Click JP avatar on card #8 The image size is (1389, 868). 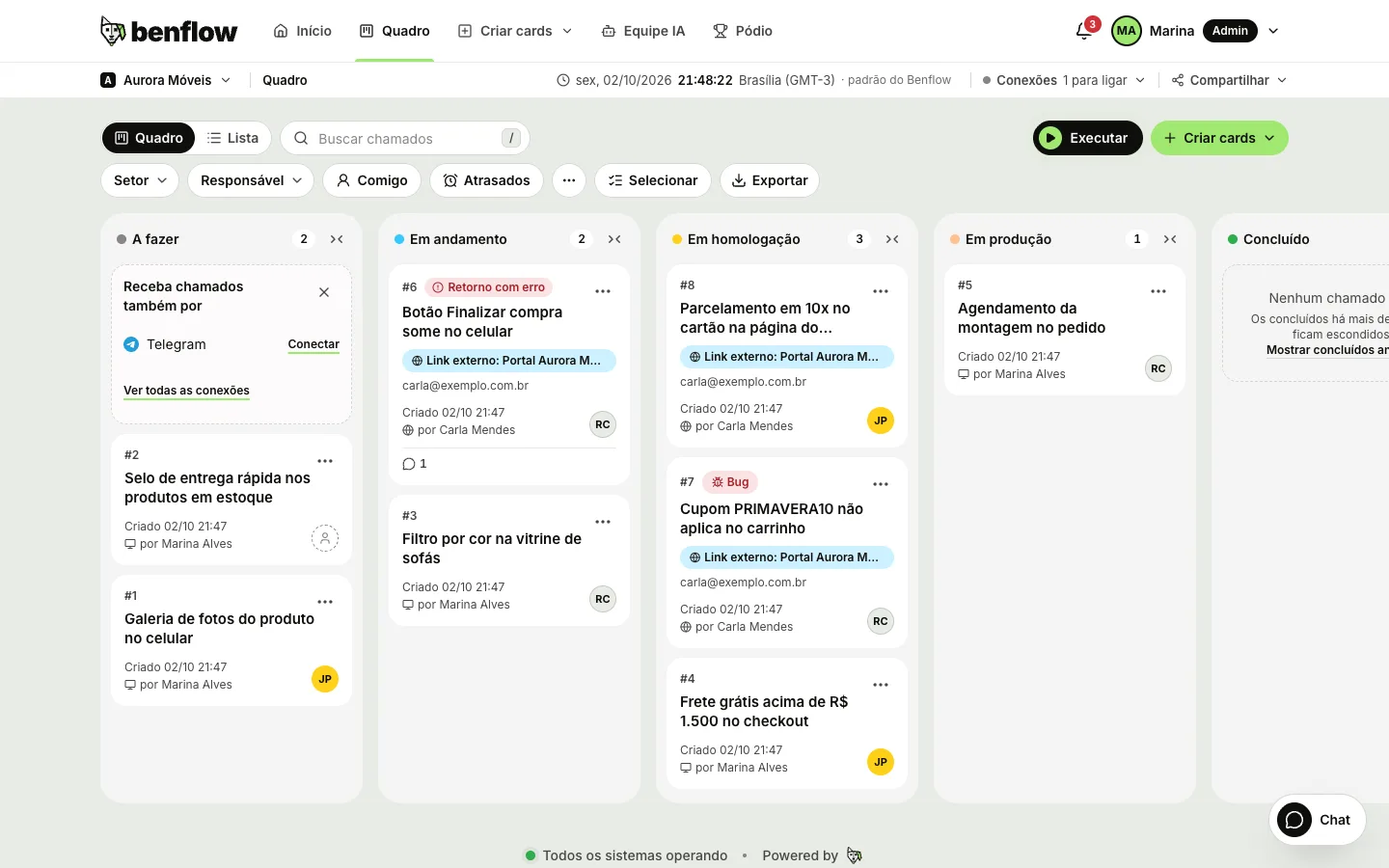pos(881,420)
